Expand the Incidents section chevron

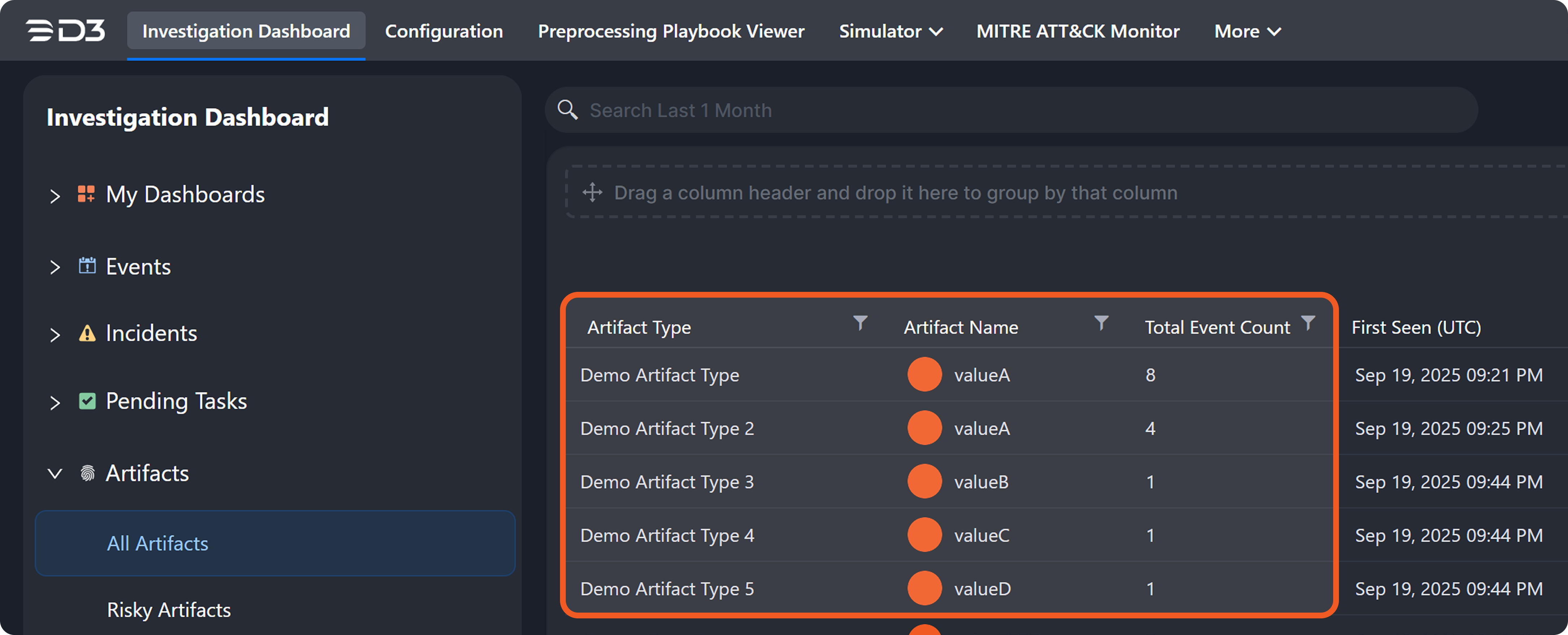pos(55,334)
